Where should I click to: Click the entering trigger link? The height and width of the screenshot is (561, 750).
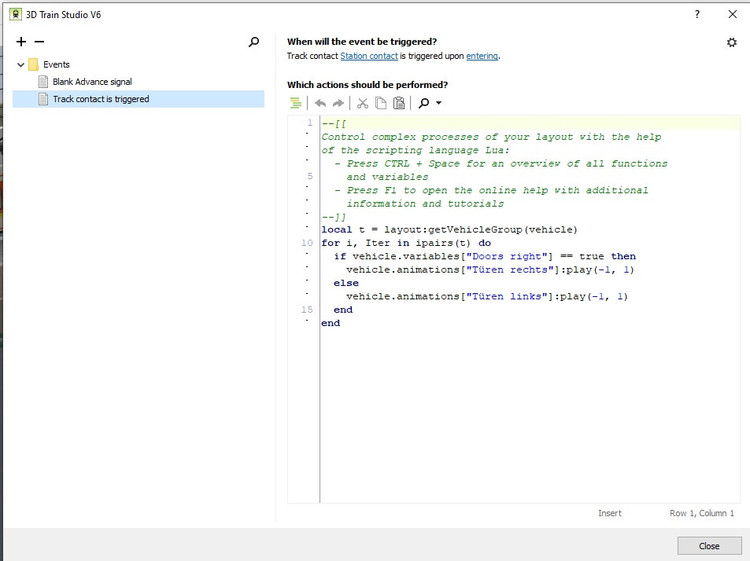pyautogui.click(x=482, y=56)
